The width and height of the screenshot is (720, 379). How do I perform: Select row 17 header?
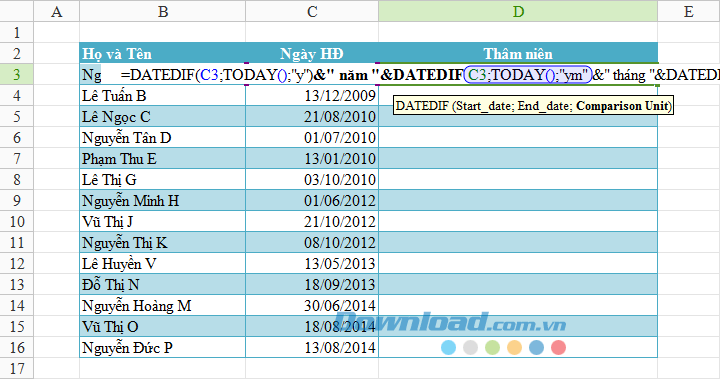tap(17, 368)
